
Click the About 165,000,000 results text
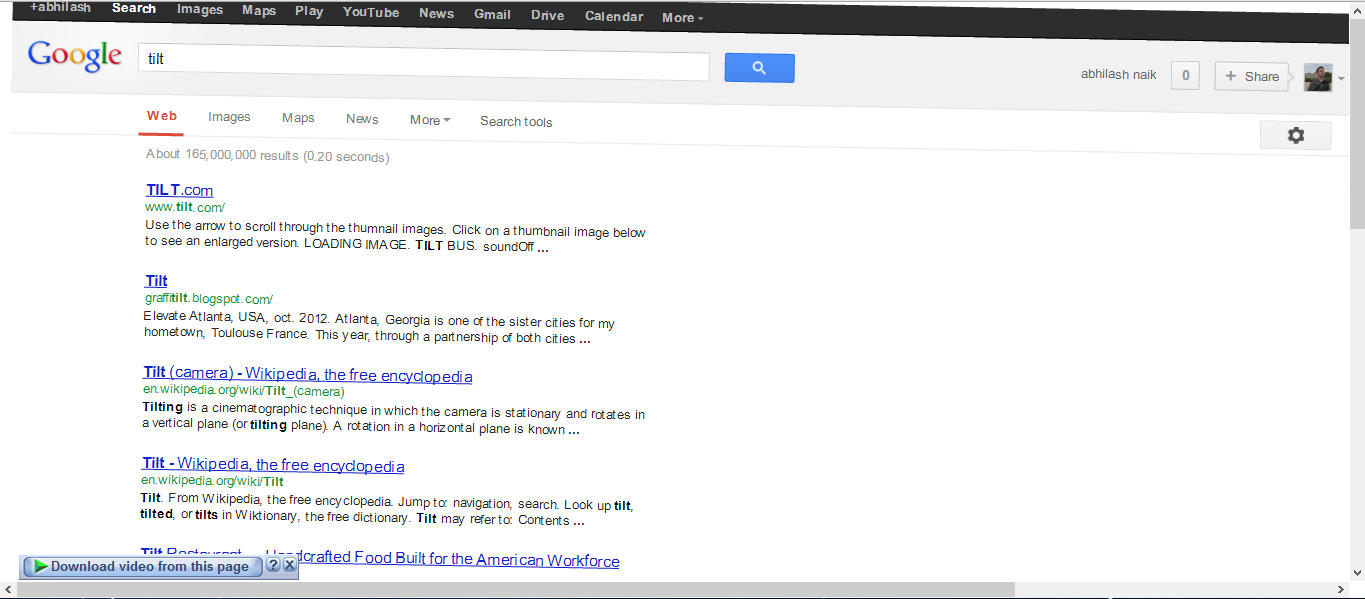click(x=267, y=155)
